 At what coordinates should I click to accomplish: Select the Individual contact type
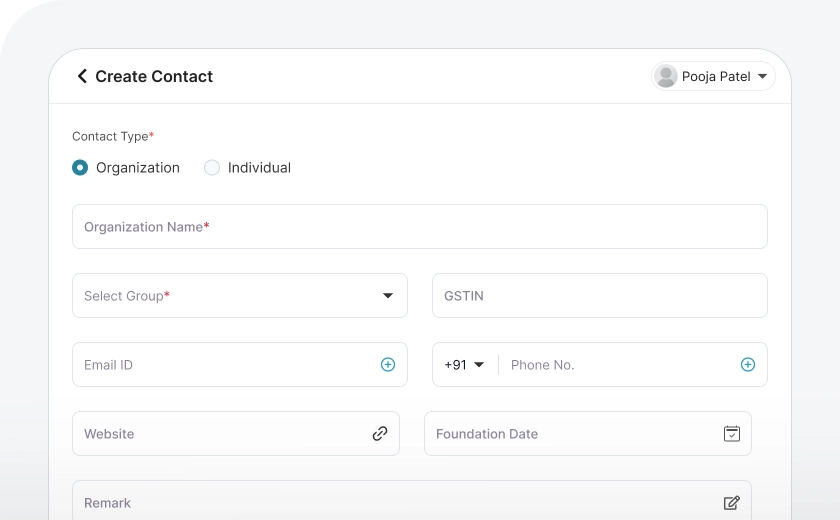click(x=212, y=168)
